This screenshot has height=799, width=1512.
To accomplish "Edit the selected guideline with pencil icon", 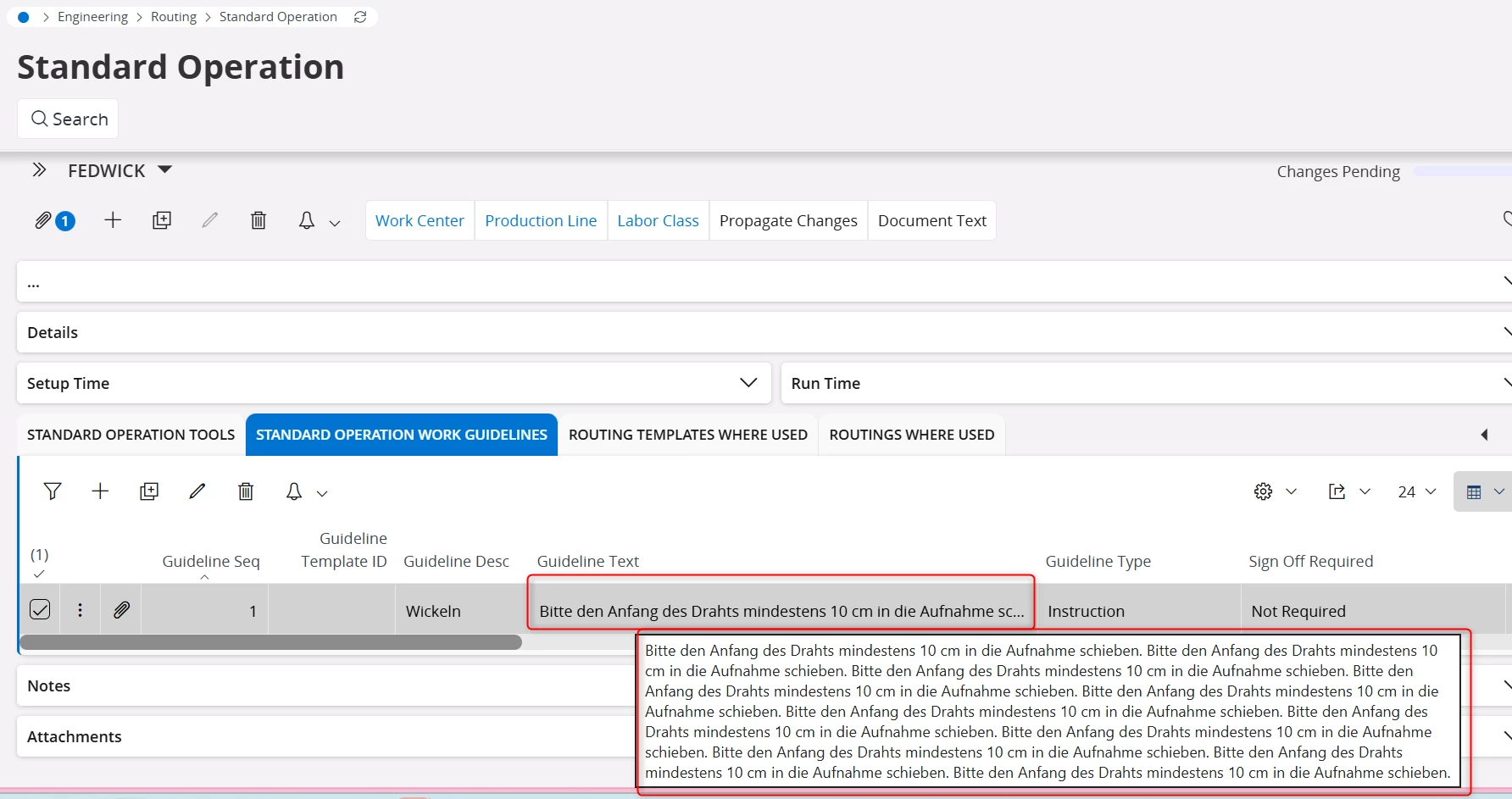I will click(197, 491).
